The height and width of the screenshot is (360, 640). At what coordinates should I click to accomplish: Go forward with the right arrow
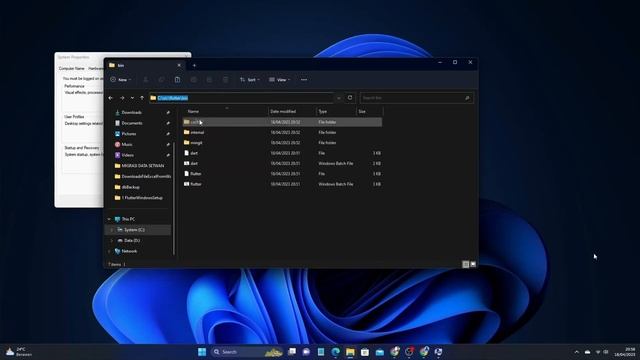coord(122,98)
